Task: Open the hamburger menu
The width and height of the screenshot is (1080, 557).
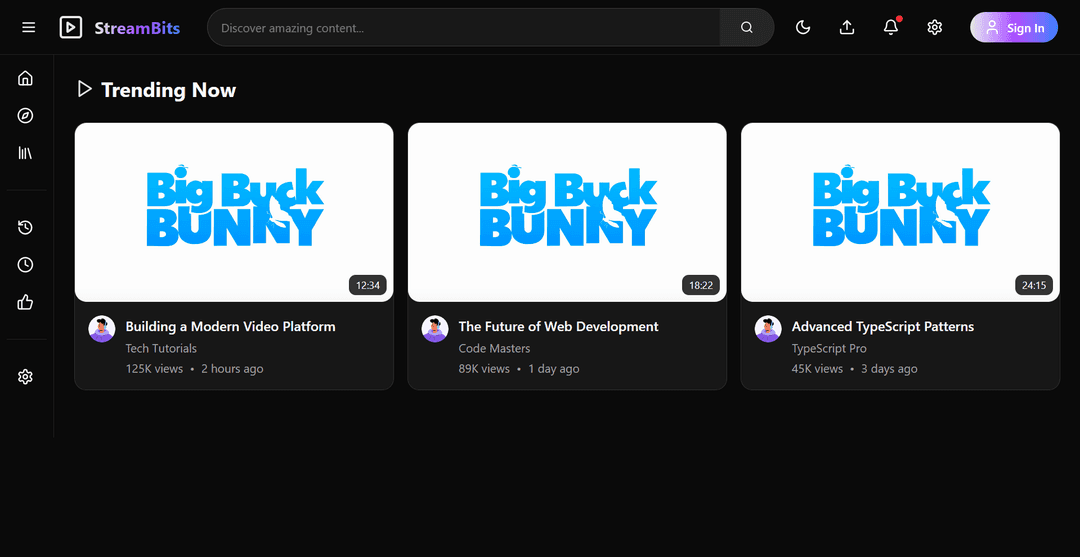Action: pos(28,28)
